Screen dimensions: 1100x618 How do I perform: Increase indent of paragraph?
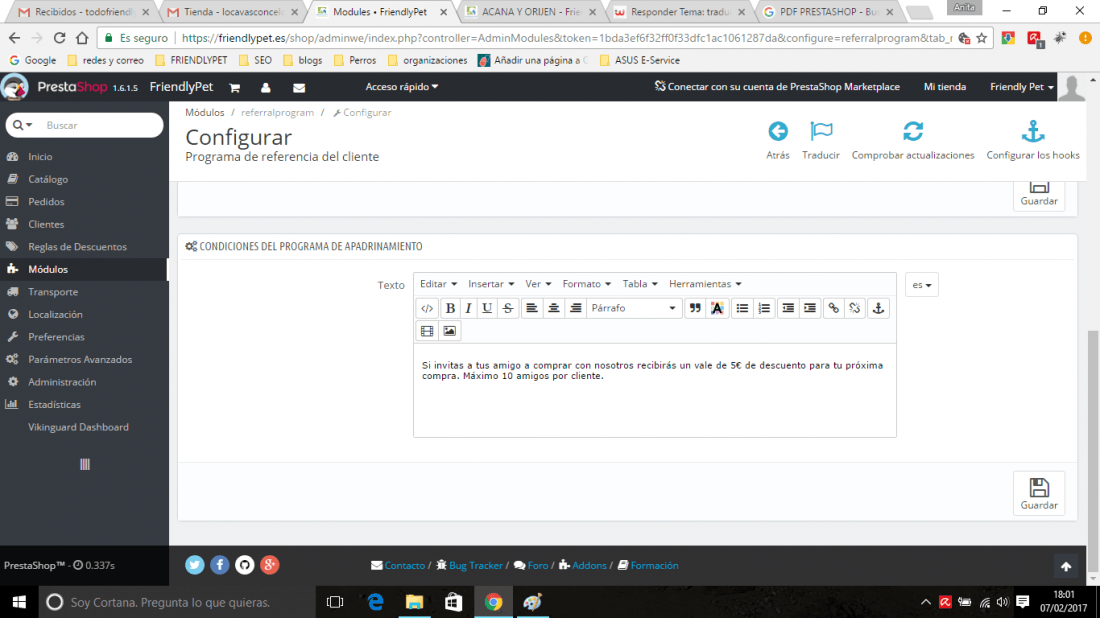(x=810, y=308)
